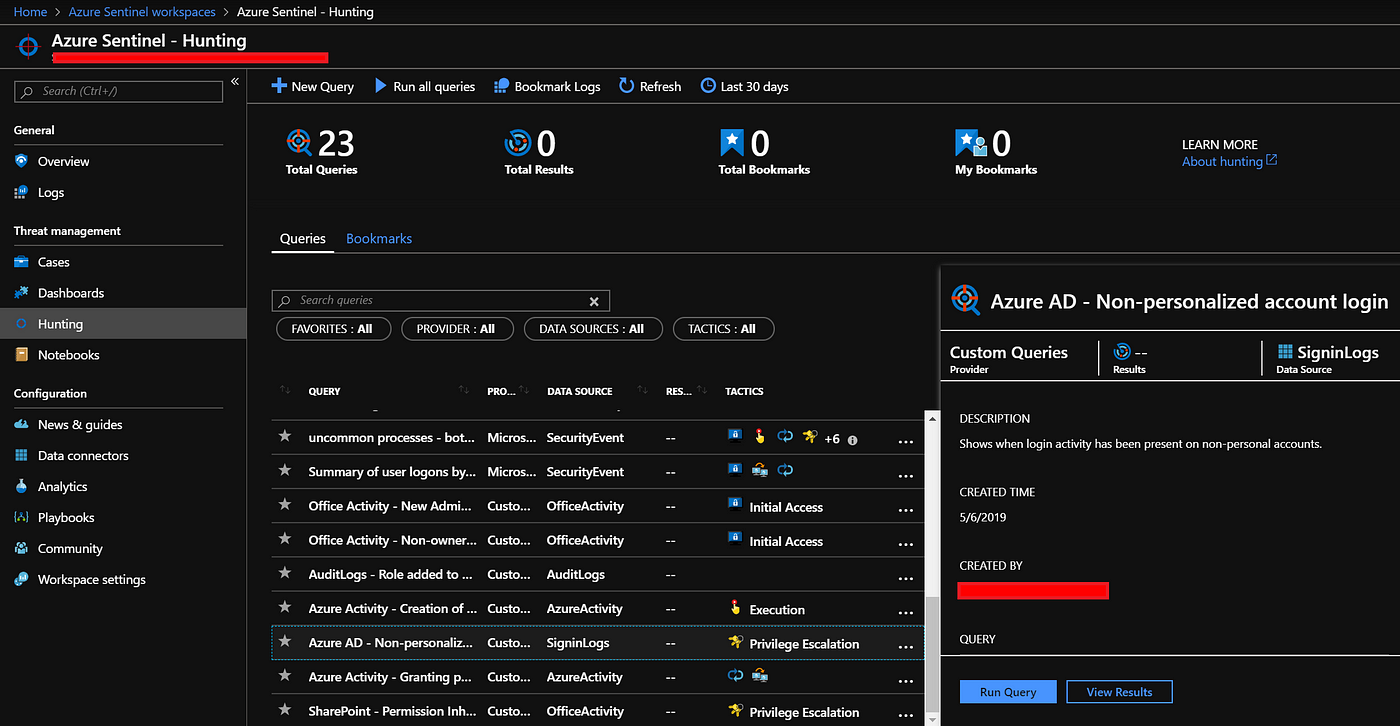Go to Azure Sentinel workspaces breadcrumb
1400x726 pixels.
click(x=142, y=12)
